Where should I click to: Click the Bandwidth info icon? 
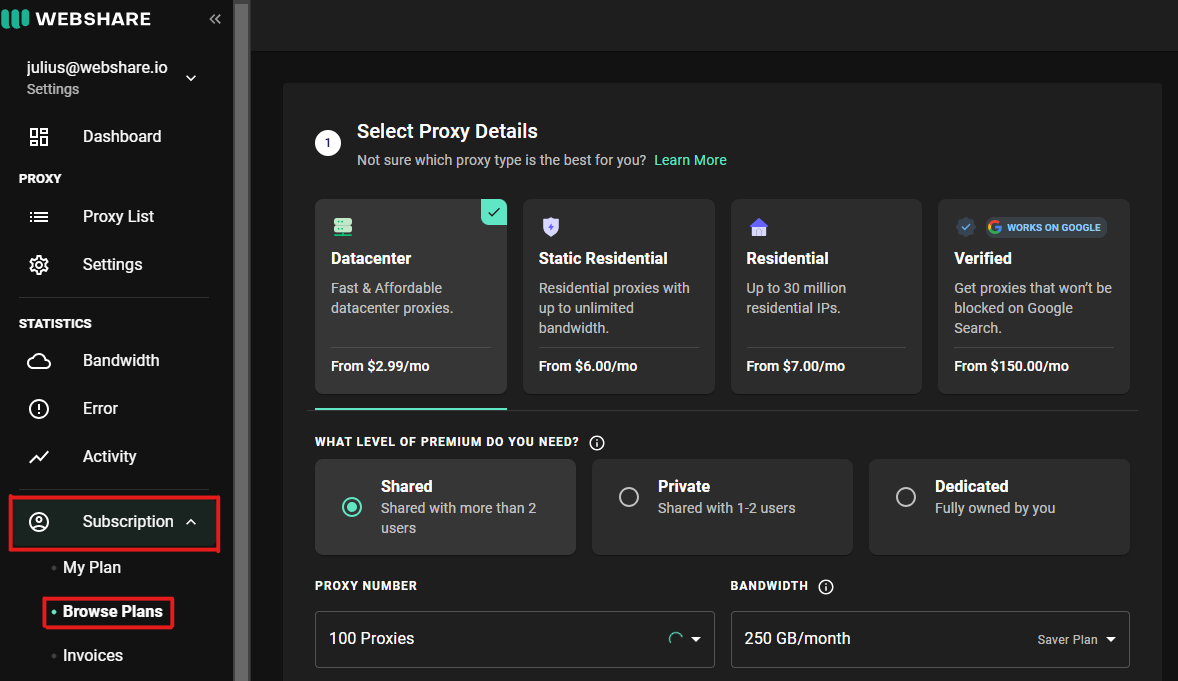[x=826, y=587]
